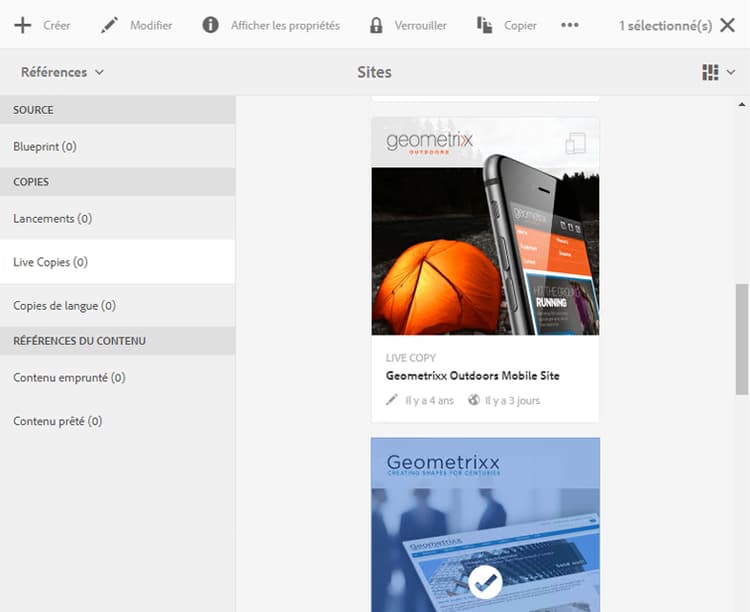The width and height of the screenshot is (750, 612).
Task: Click 'Il y a 4 ans' text
Action: [429, 401]
